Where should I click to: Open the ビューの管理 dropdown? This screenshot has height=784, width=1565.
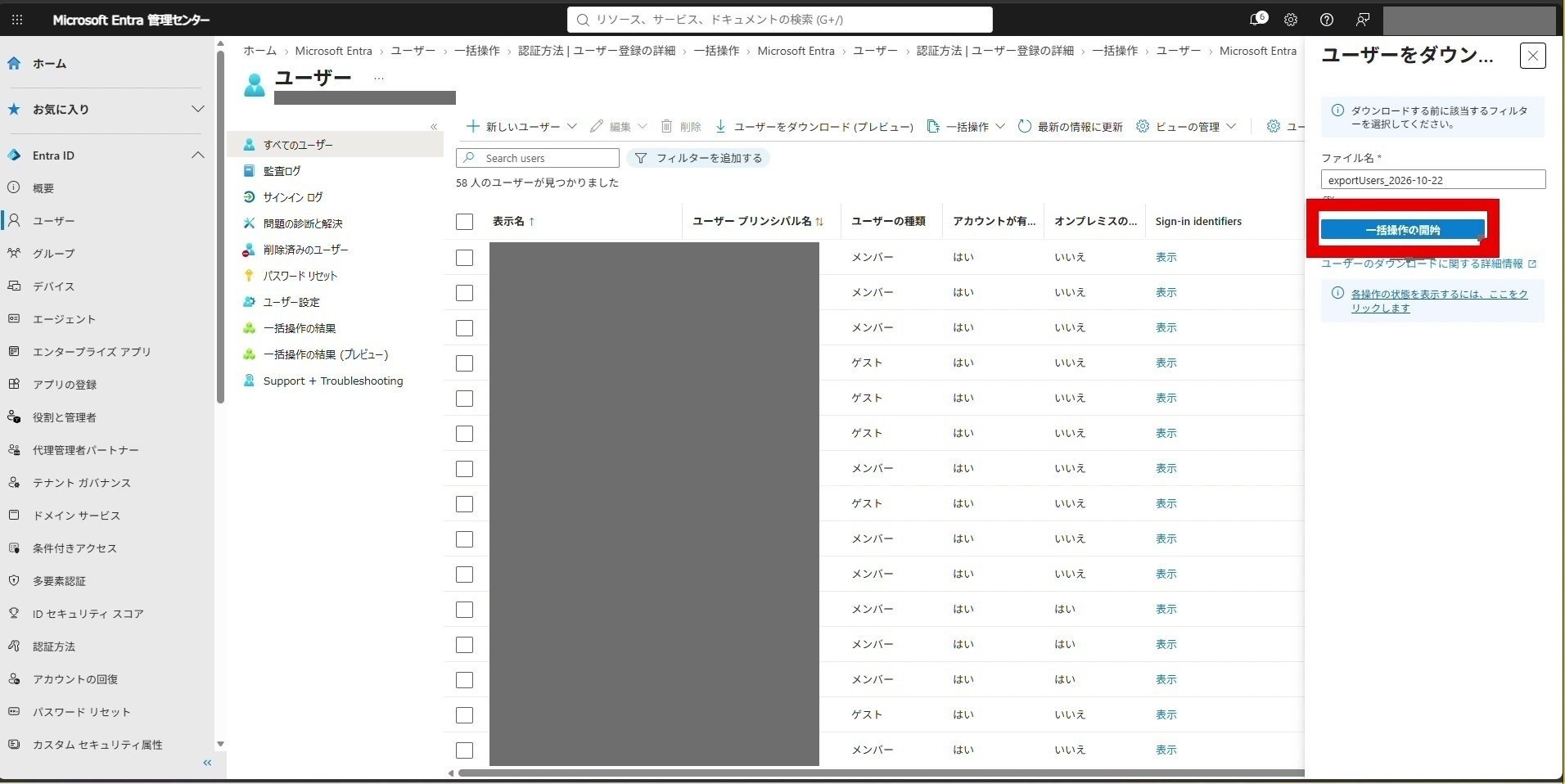pos(1186,127)
